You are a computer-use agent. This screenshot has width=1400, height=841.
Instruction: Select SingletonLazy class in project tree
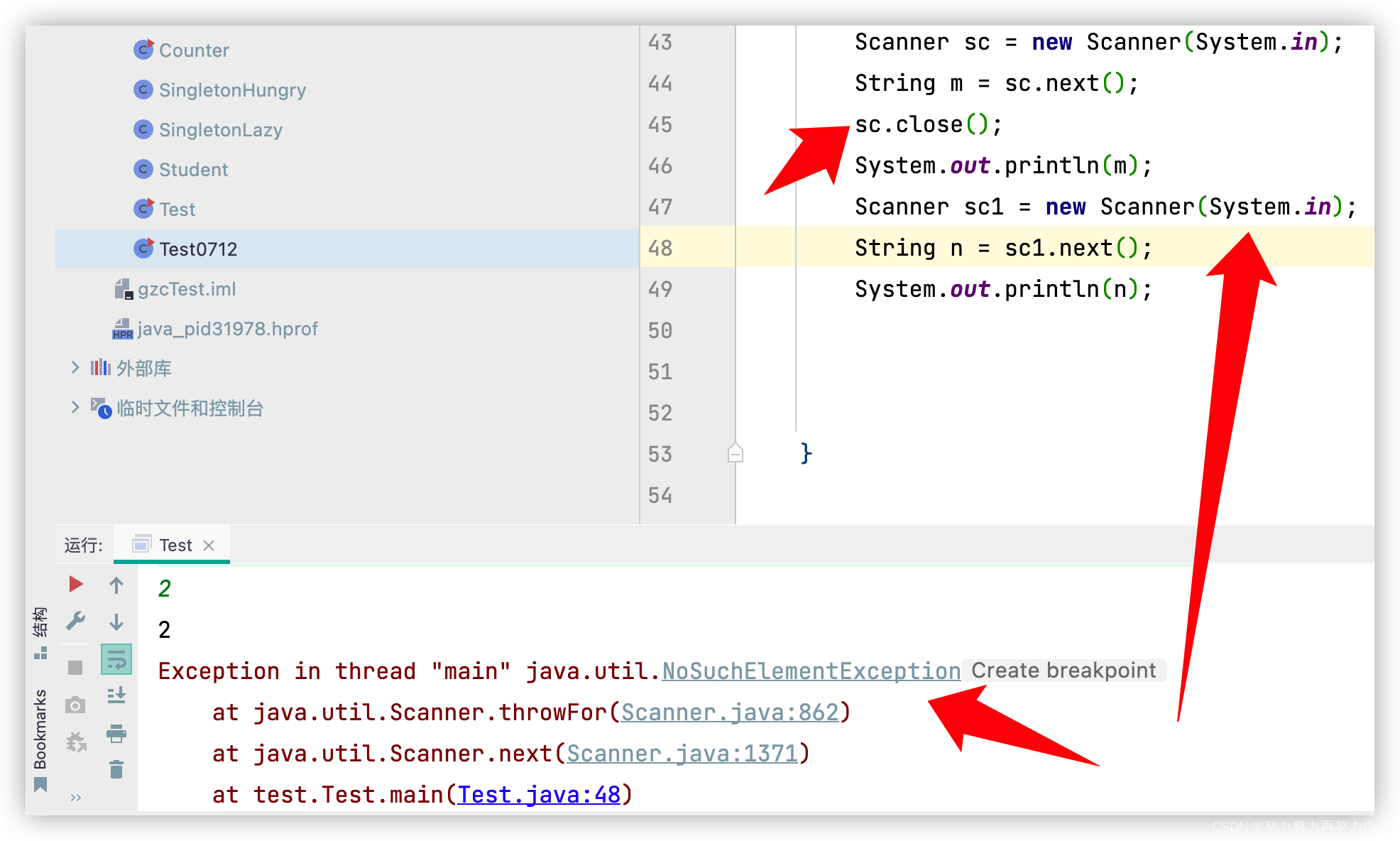click(x=220, y=130)
